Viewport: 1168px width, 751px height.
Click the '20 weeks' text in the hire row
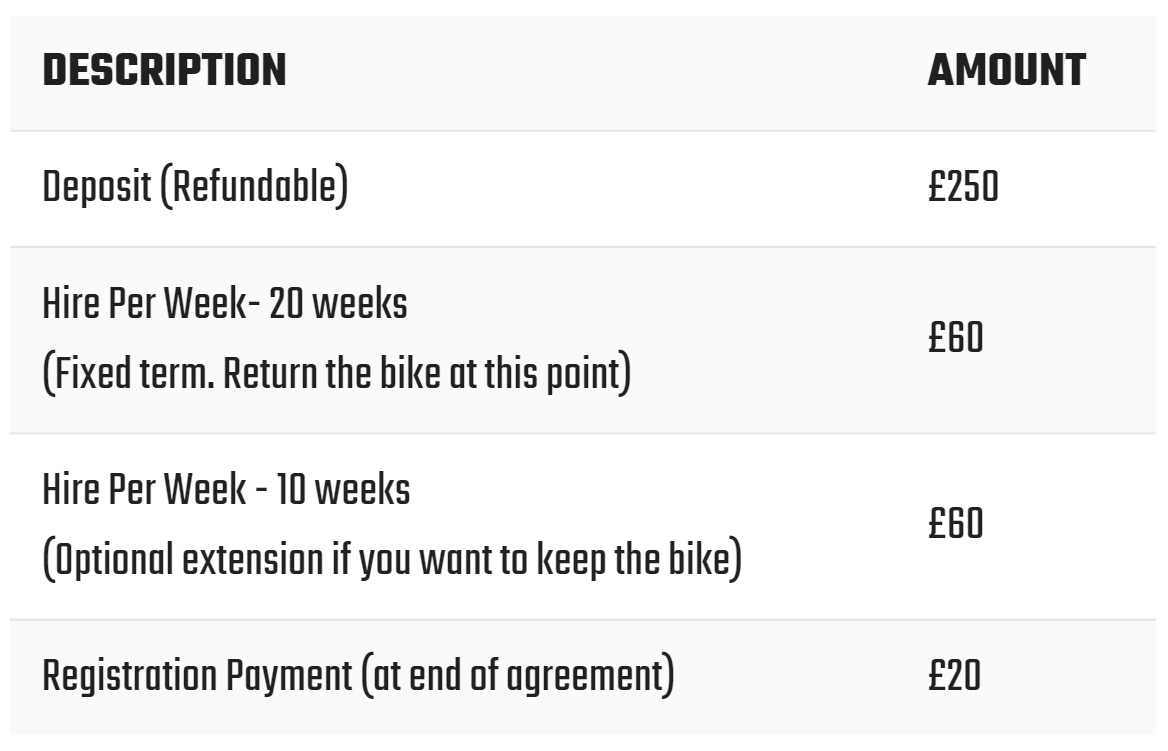(338, 303)
